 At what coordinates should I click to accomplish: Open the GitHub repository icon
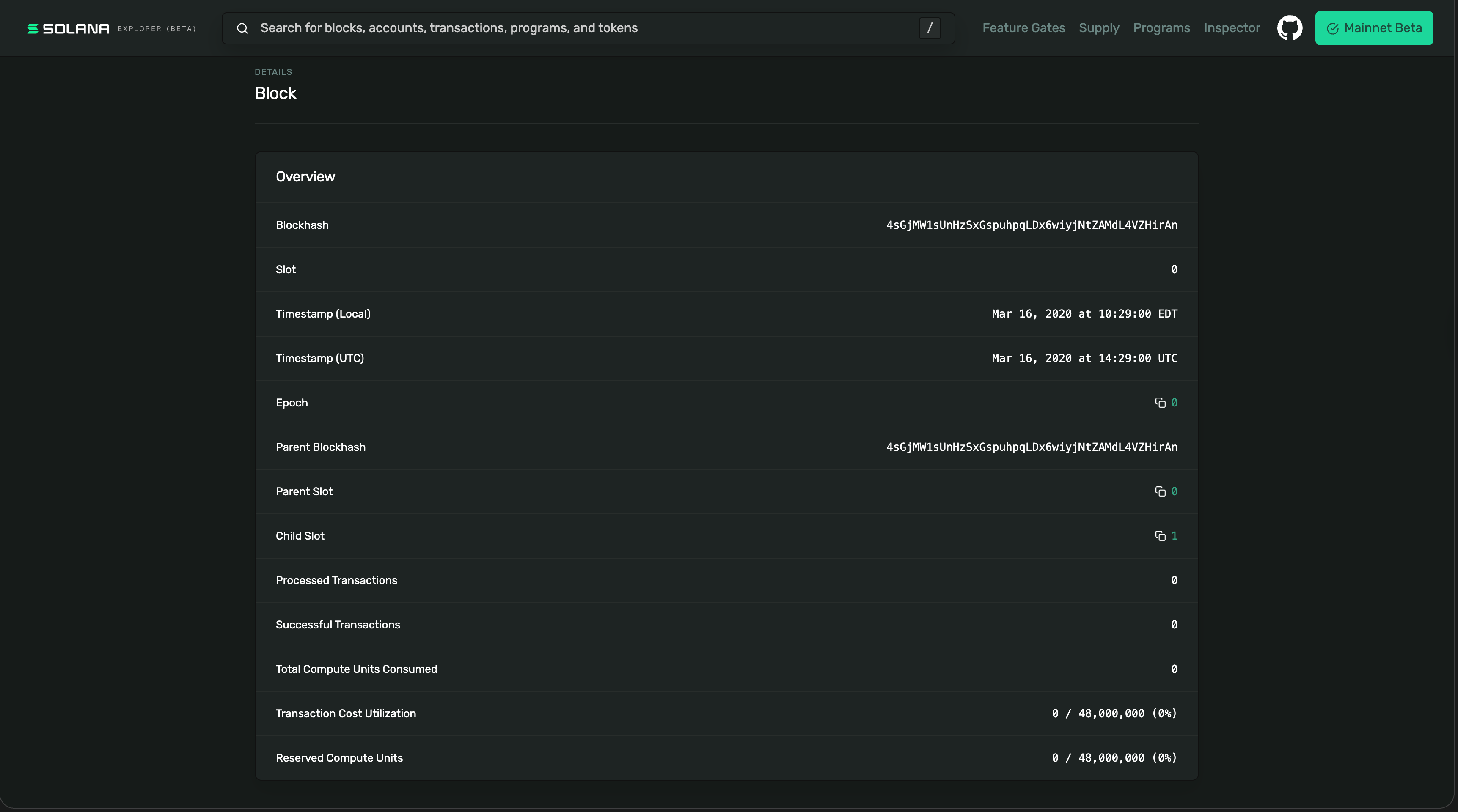point(1289,28)
